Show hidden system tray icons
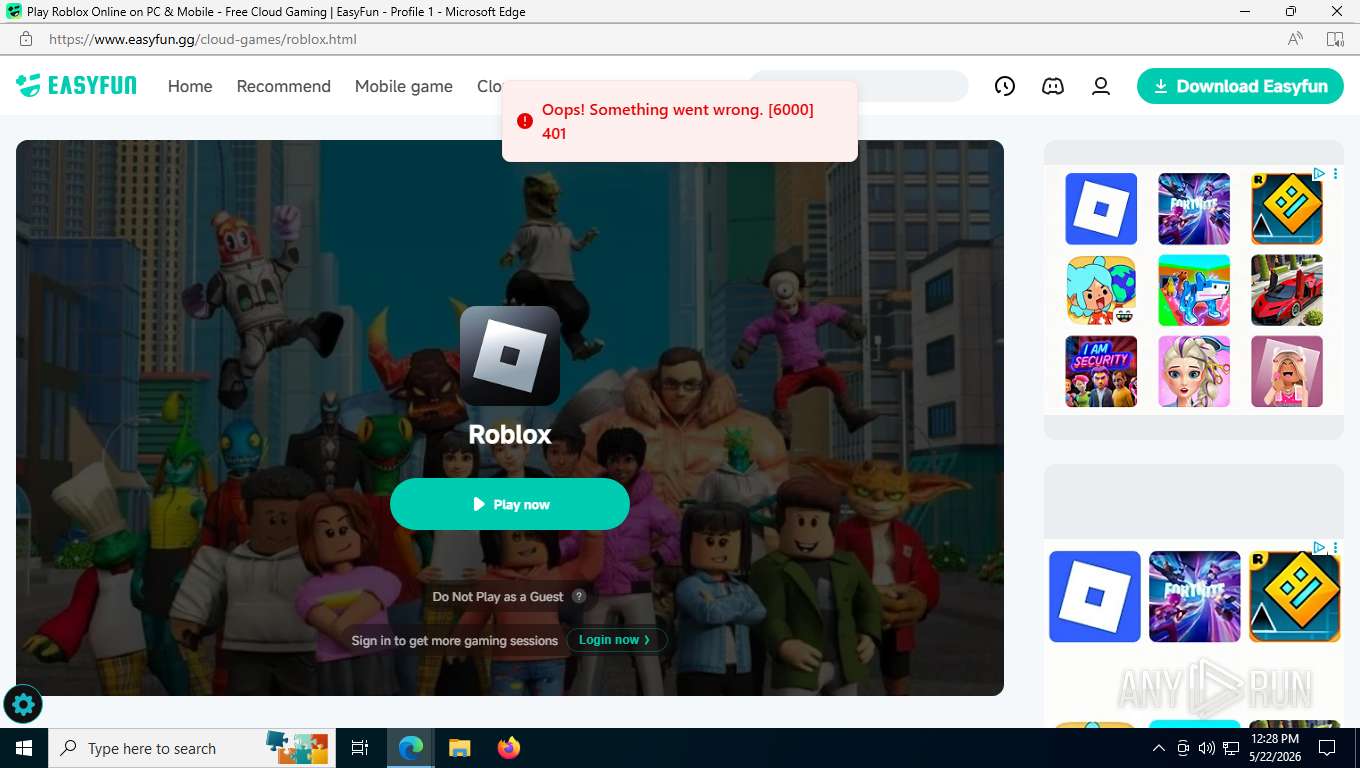This screenshot has width=1360, height=768. (1159, 748)
